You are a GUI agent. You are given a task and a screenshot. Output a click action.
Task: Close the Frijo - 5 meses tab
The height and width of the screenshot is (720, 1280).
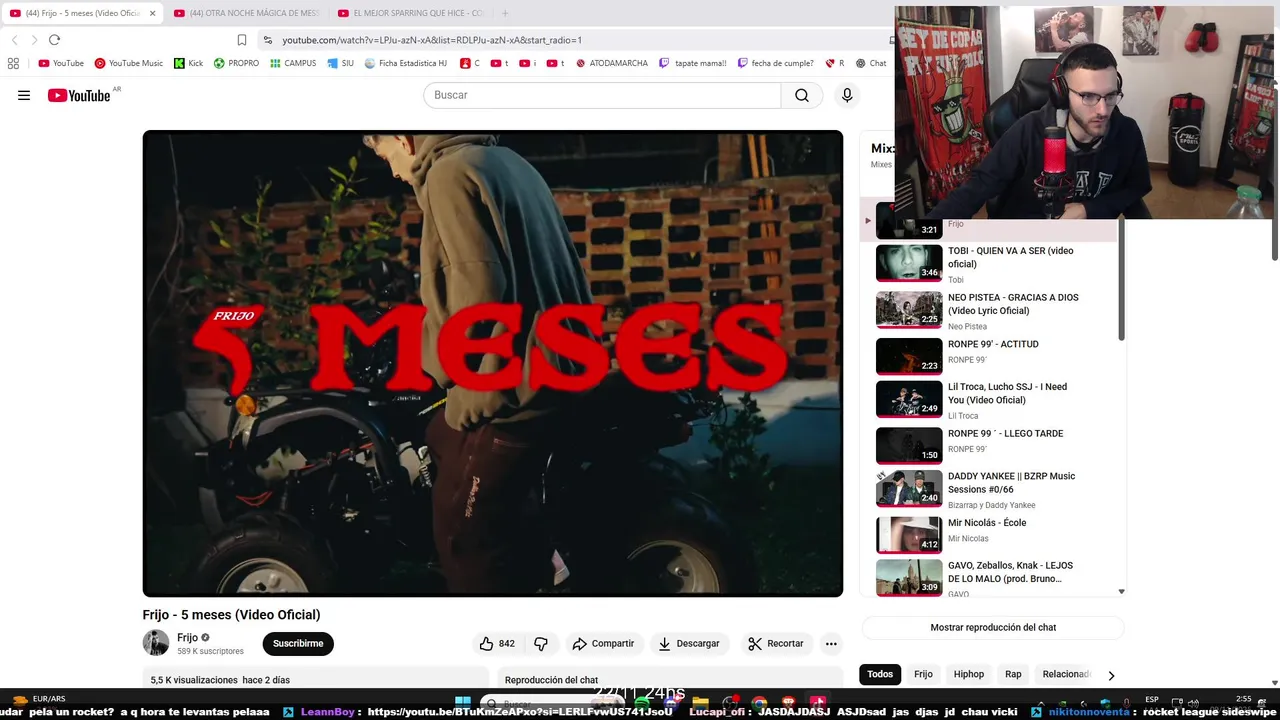(153, 13)
